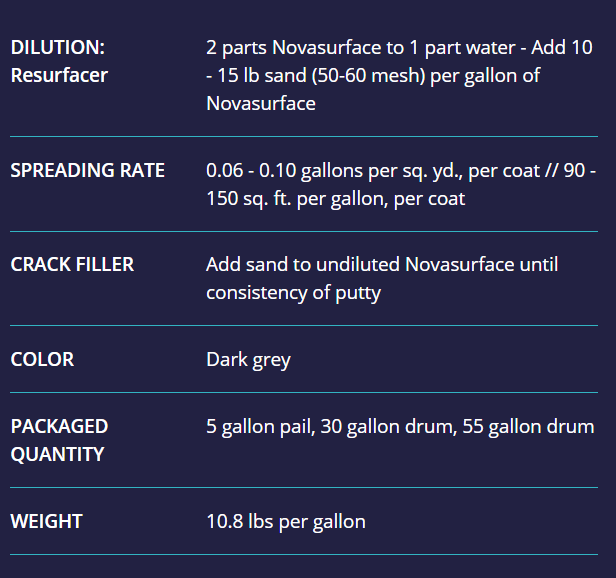Click the DILUTION: heading label

[x=58, y=47]
